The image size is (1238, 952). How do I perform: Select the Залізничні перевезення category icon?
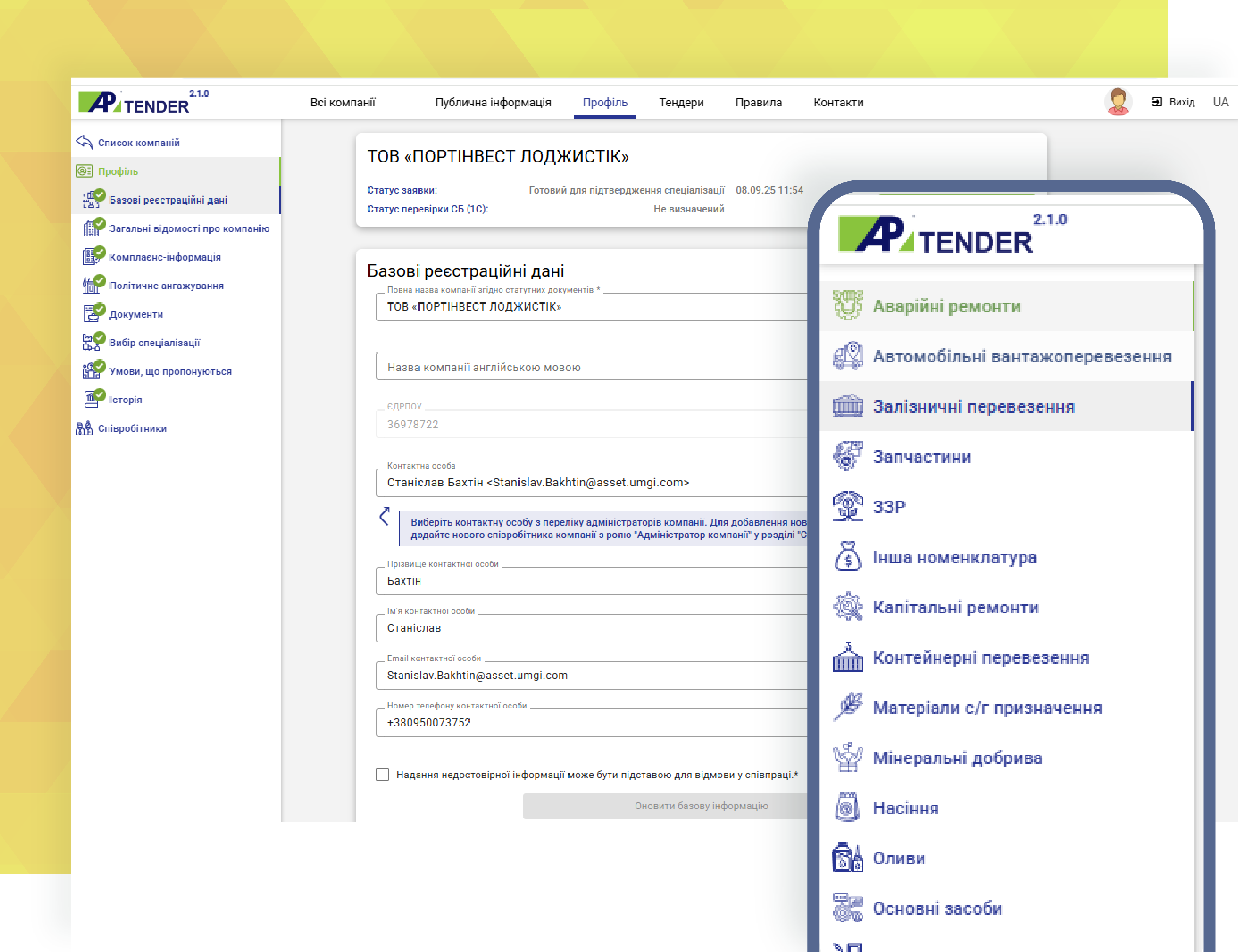848,406
